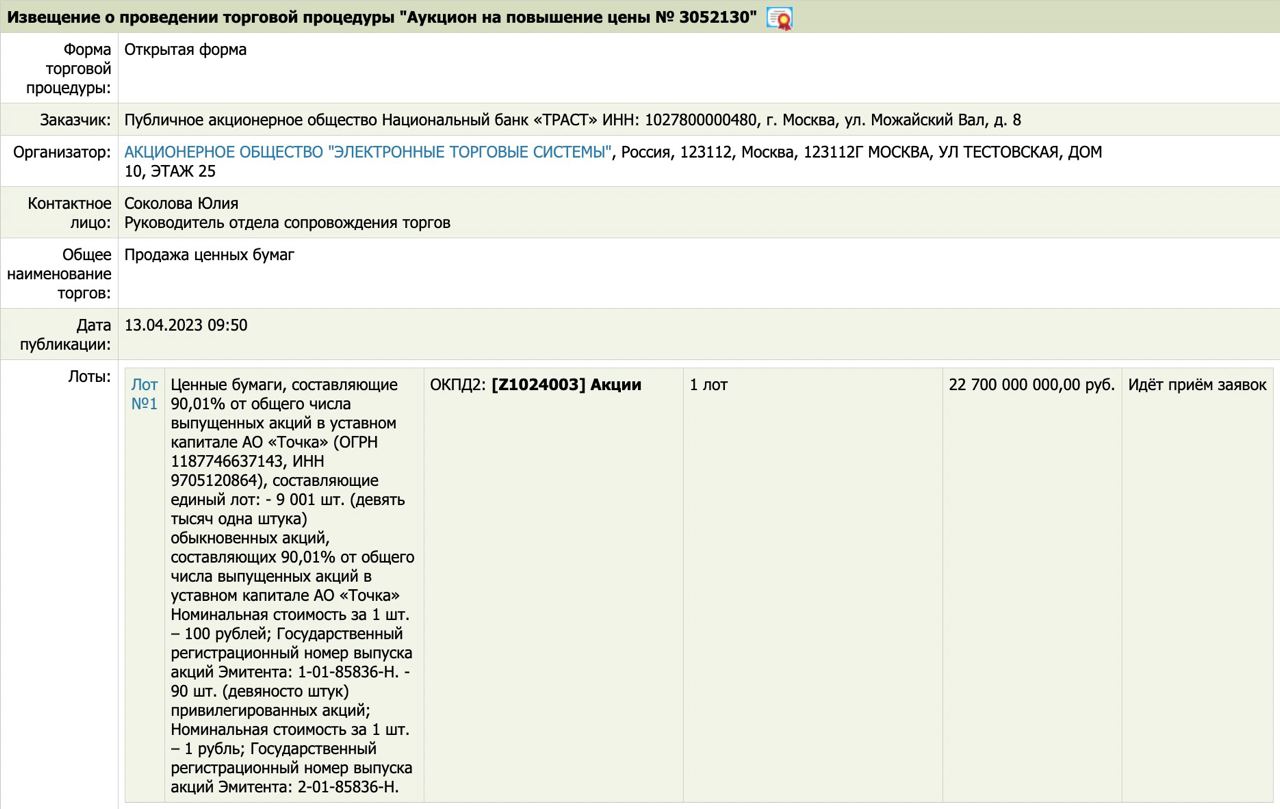Click the lot price 22 700 000 000,00 руб.
The image size is (1280, 809).
(x=1031, y=385)
